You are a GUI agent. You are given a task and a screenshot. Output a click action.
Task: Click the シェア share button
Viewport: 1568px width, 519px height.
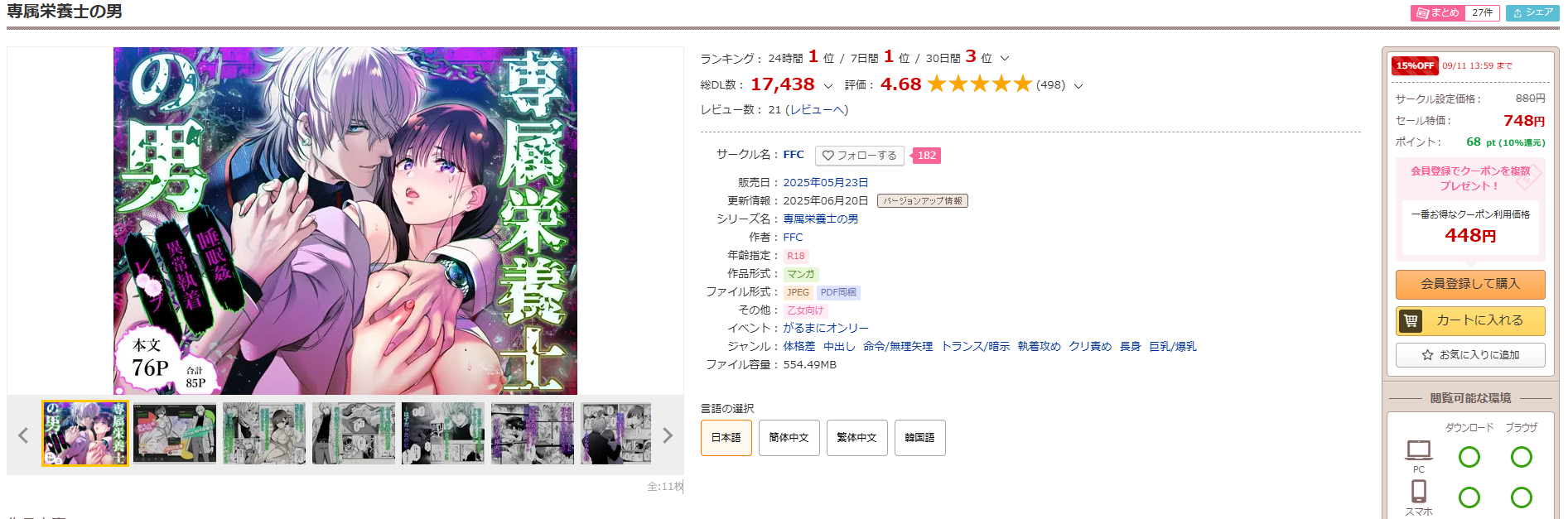coord(1532,13)
